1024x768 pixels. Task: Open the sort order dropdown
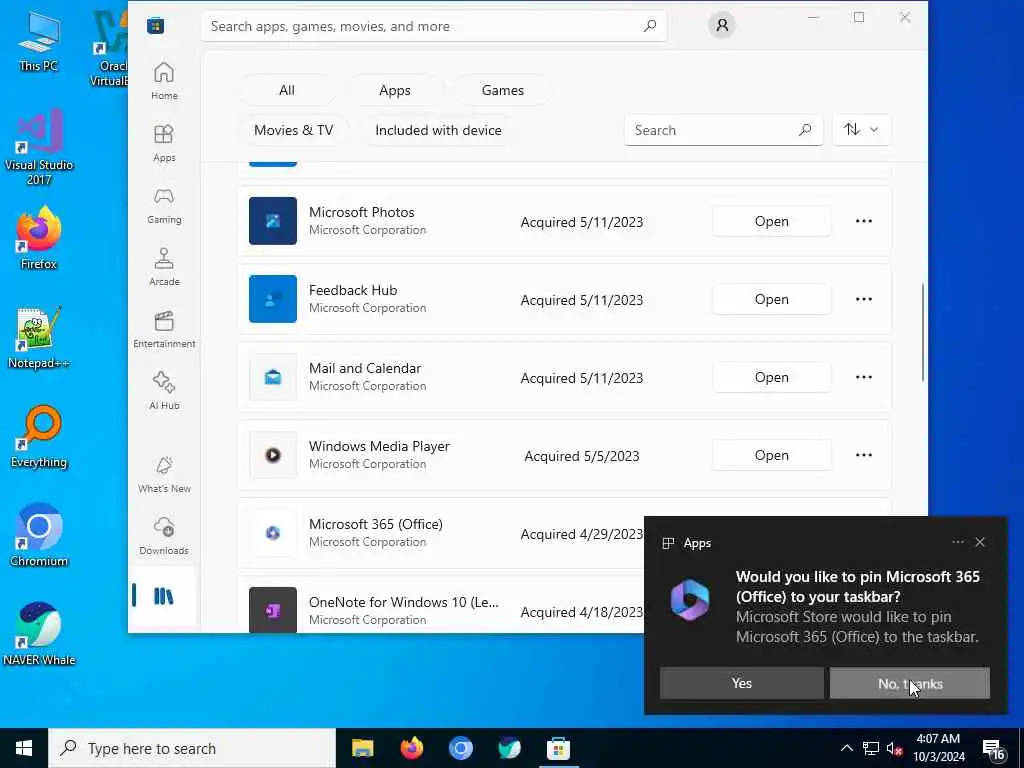pyautogui.click(x=861, y=129)
